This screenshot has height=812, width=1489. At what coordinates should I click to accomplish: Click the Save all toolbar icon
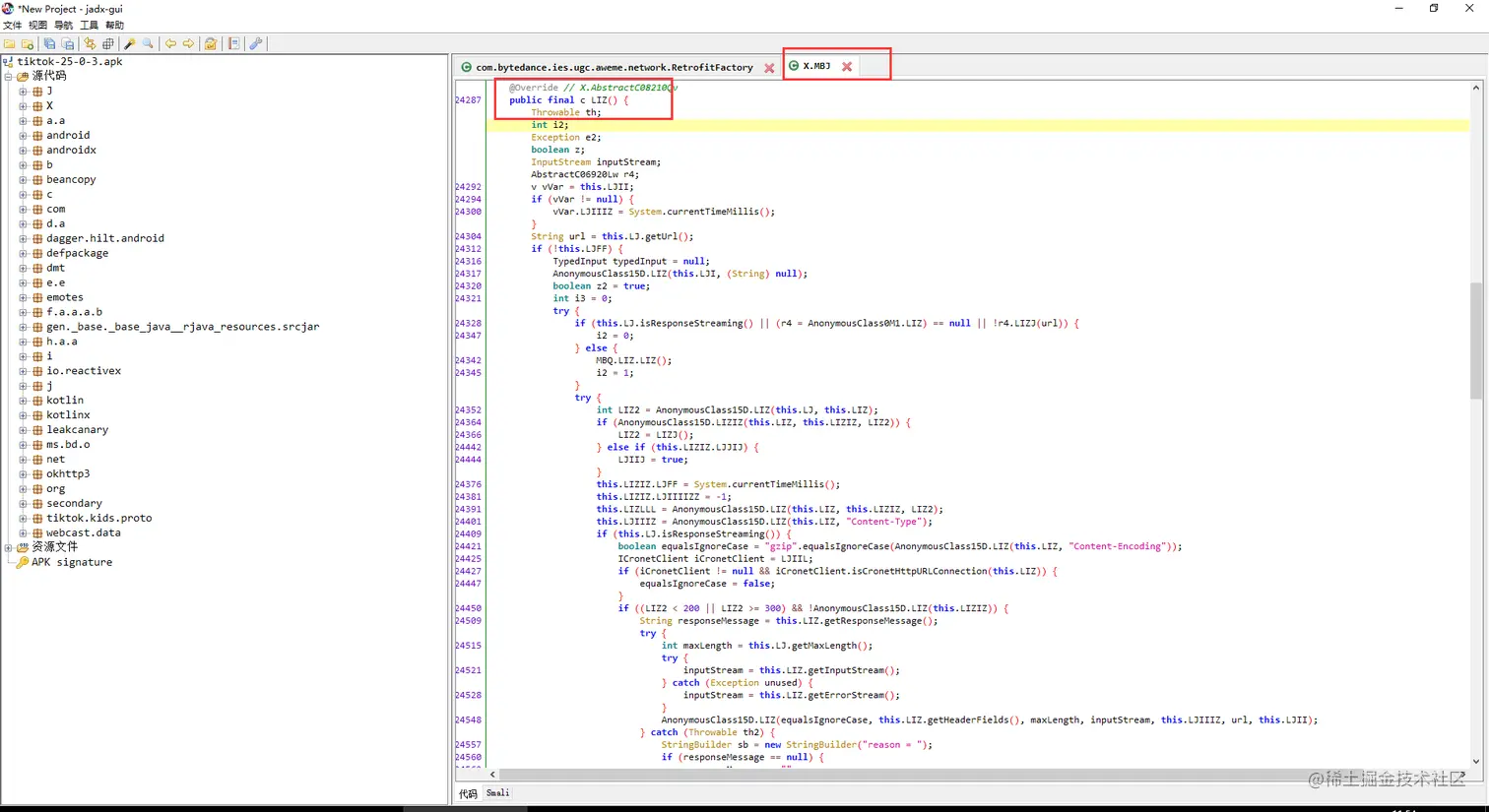coord(49,44)
